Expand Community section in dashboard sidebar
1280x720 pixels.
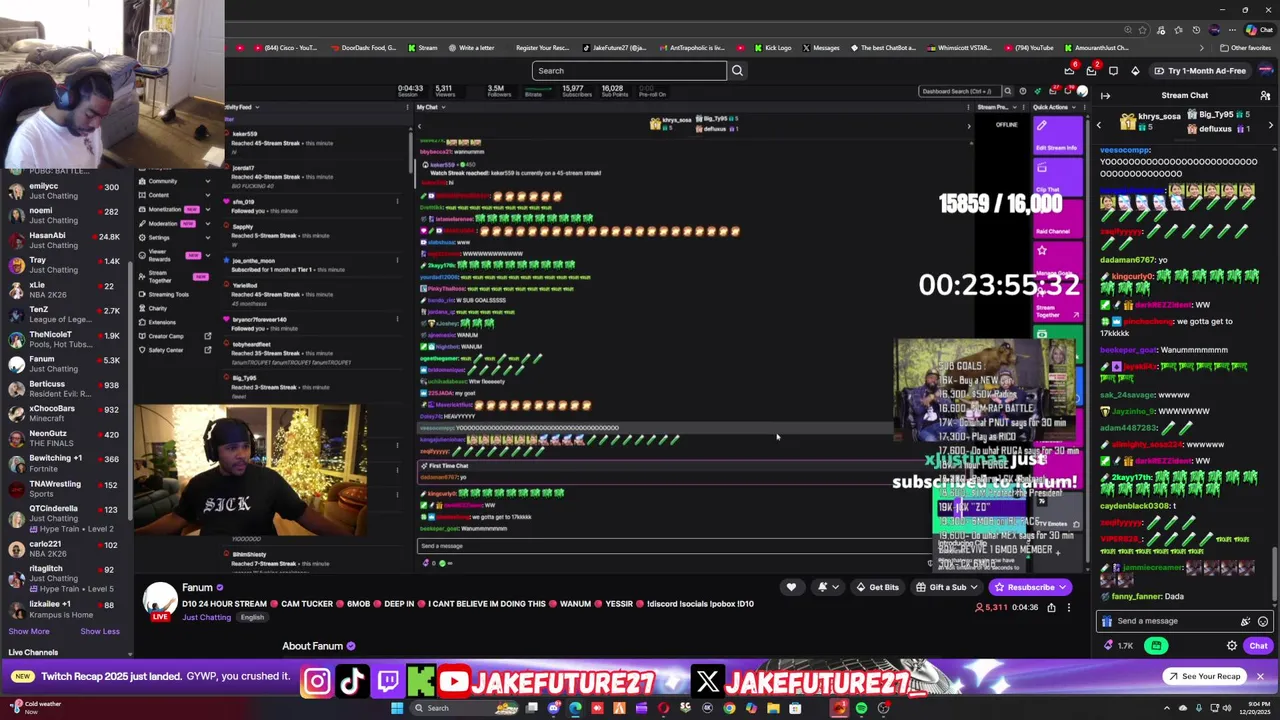[207, 181]
